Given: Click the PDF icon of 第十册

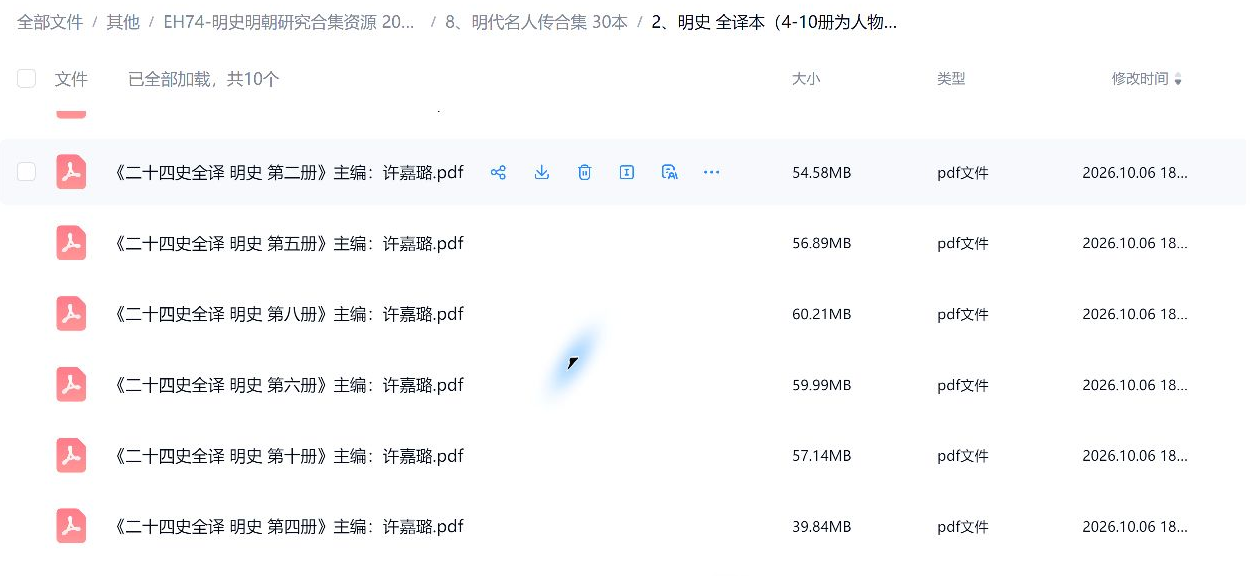Looking at the screenshot, I should (71, 456).
